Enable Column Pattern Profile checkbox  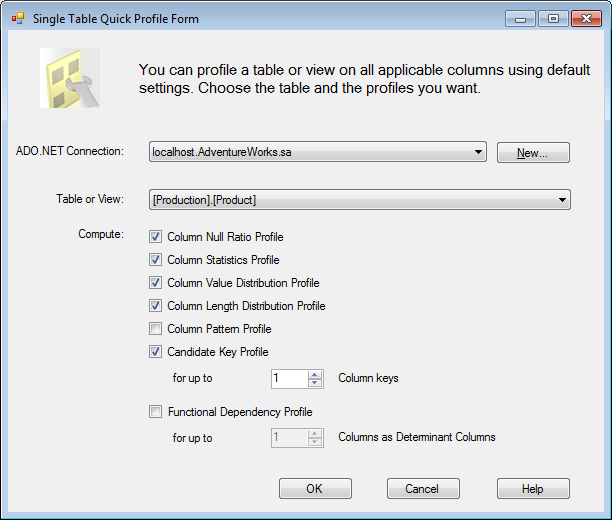[x=155, y=329]
